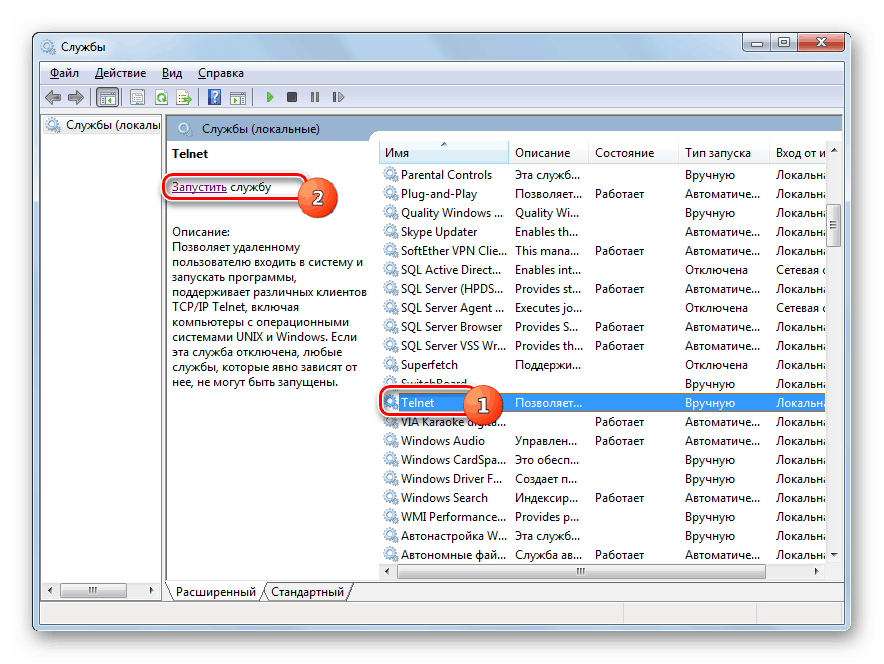The width and height of the screenshot is (884, 664).
Task: Click the Back navigation arrow in the toolbar
Action: point(52,96)
